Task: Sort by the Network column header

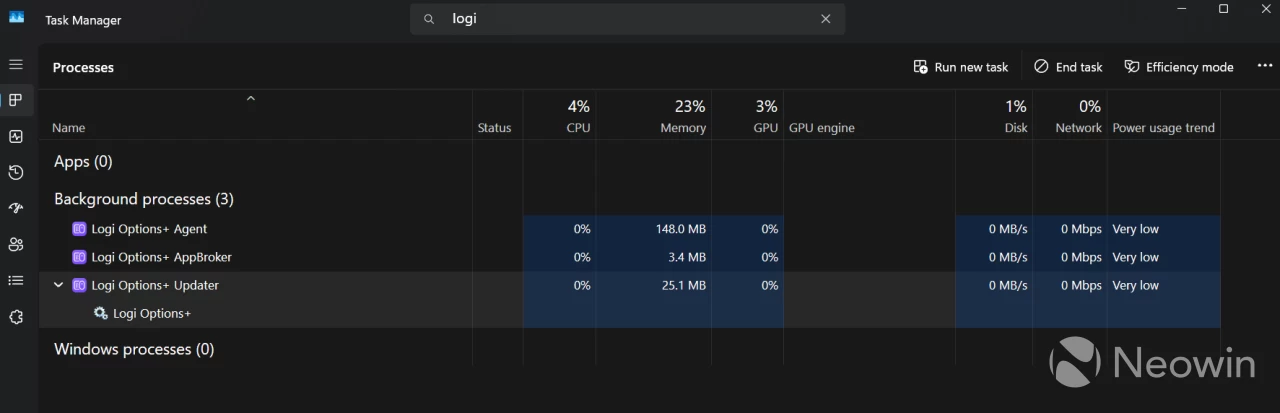Action: (1078, 128)
